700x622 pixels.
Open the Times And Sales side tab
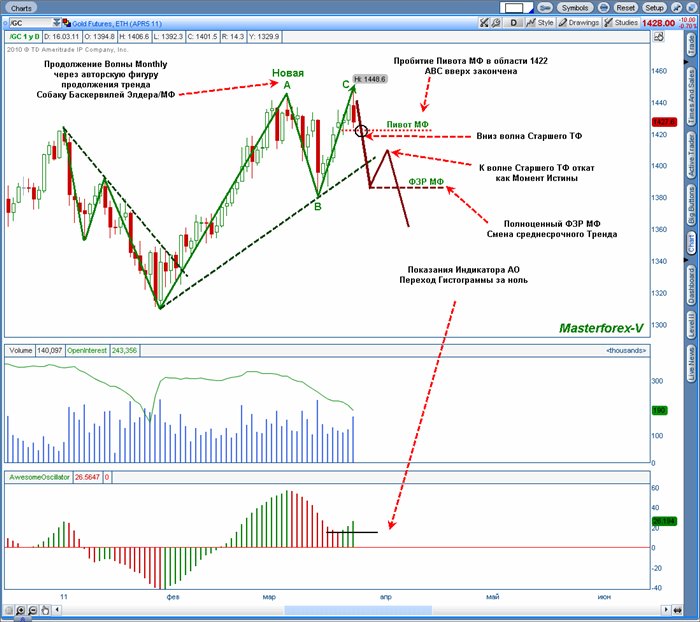691,96
